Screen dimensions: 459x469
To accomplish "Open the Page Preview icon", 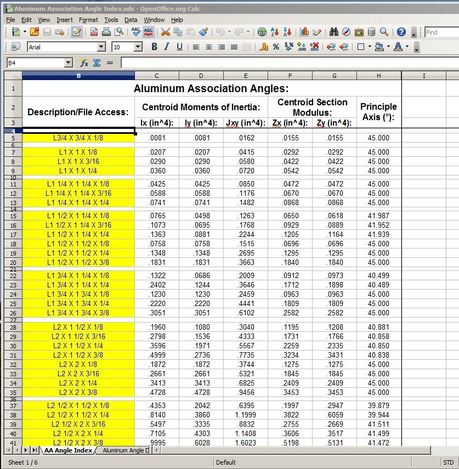I will pos(119,32).
